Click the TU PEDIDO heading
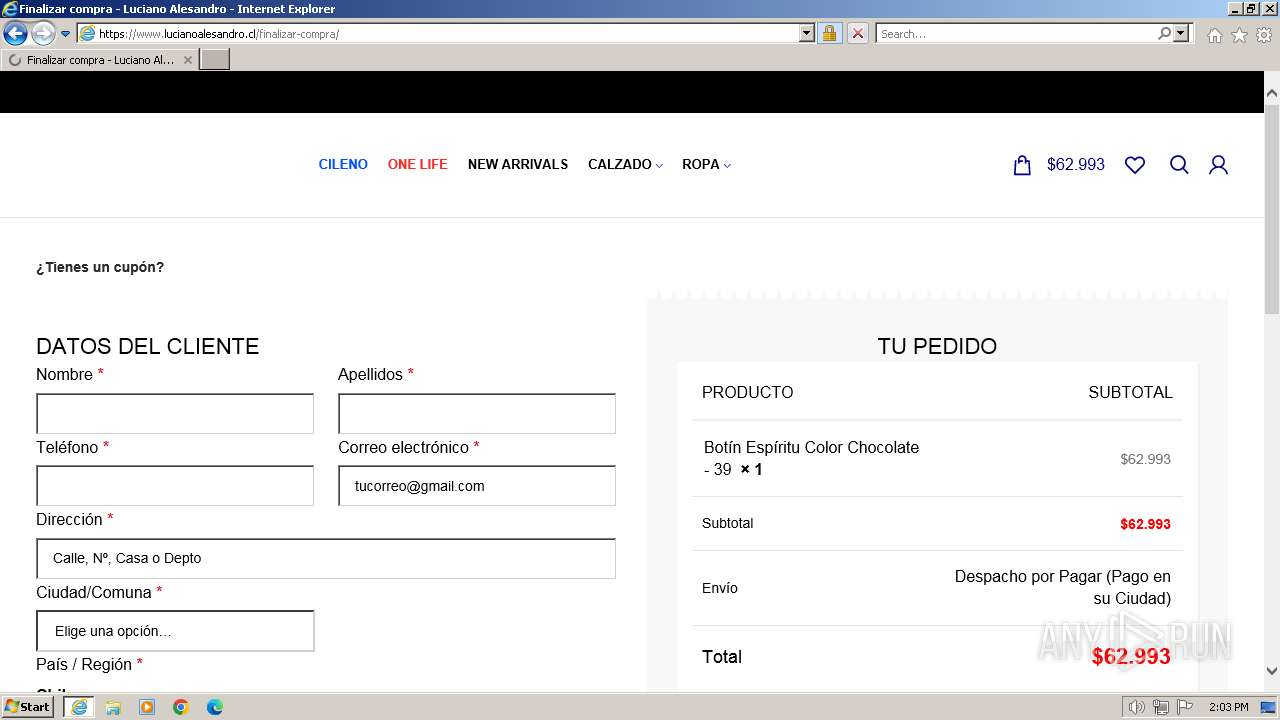 (937, 346)
